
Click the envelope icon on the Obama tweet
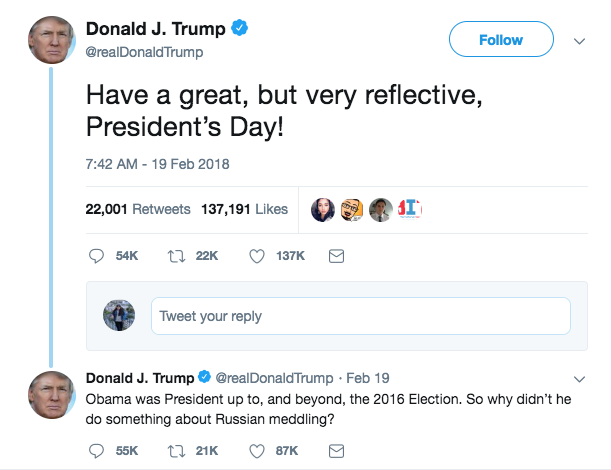click(337, 451)
